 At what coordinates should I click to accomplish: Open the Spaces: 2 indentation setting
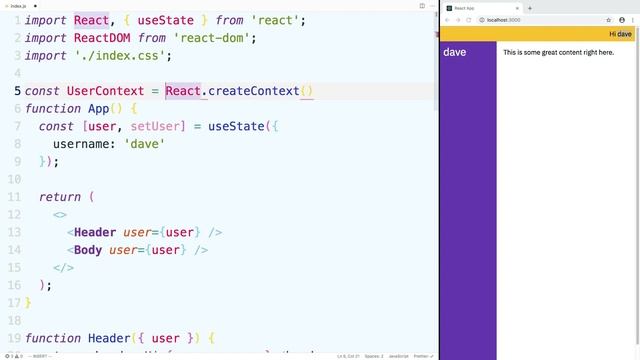tap(374, 356)
